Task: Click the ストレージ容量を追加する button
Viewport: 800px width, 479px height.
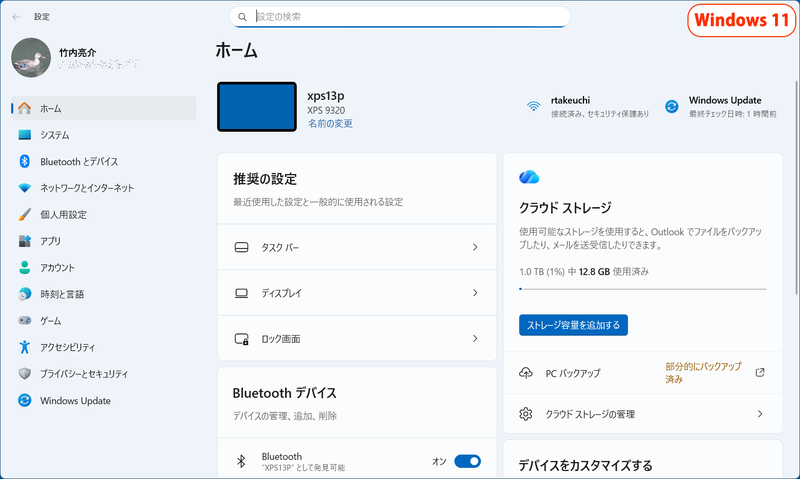Action: (573, 325)
